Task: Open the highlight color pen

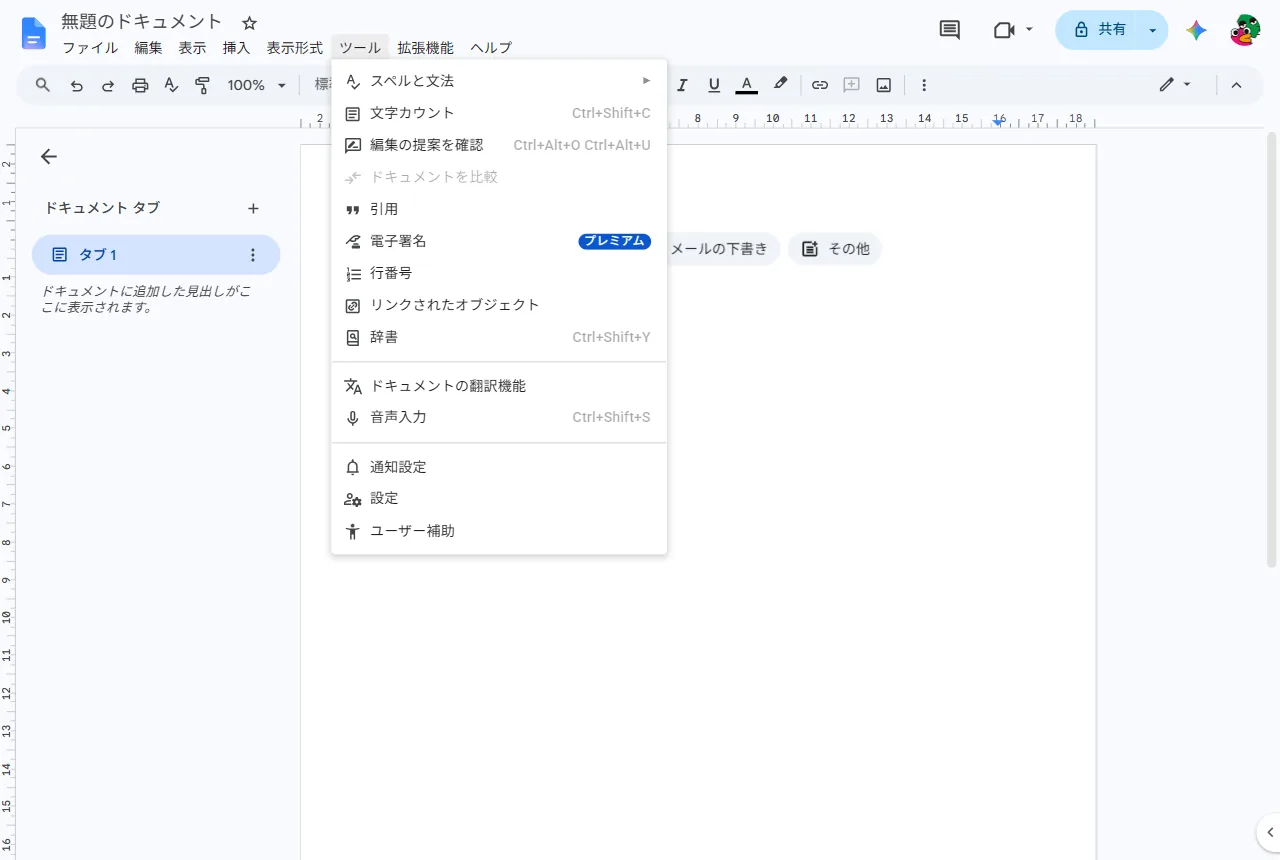Action: (x=780, y=85)
